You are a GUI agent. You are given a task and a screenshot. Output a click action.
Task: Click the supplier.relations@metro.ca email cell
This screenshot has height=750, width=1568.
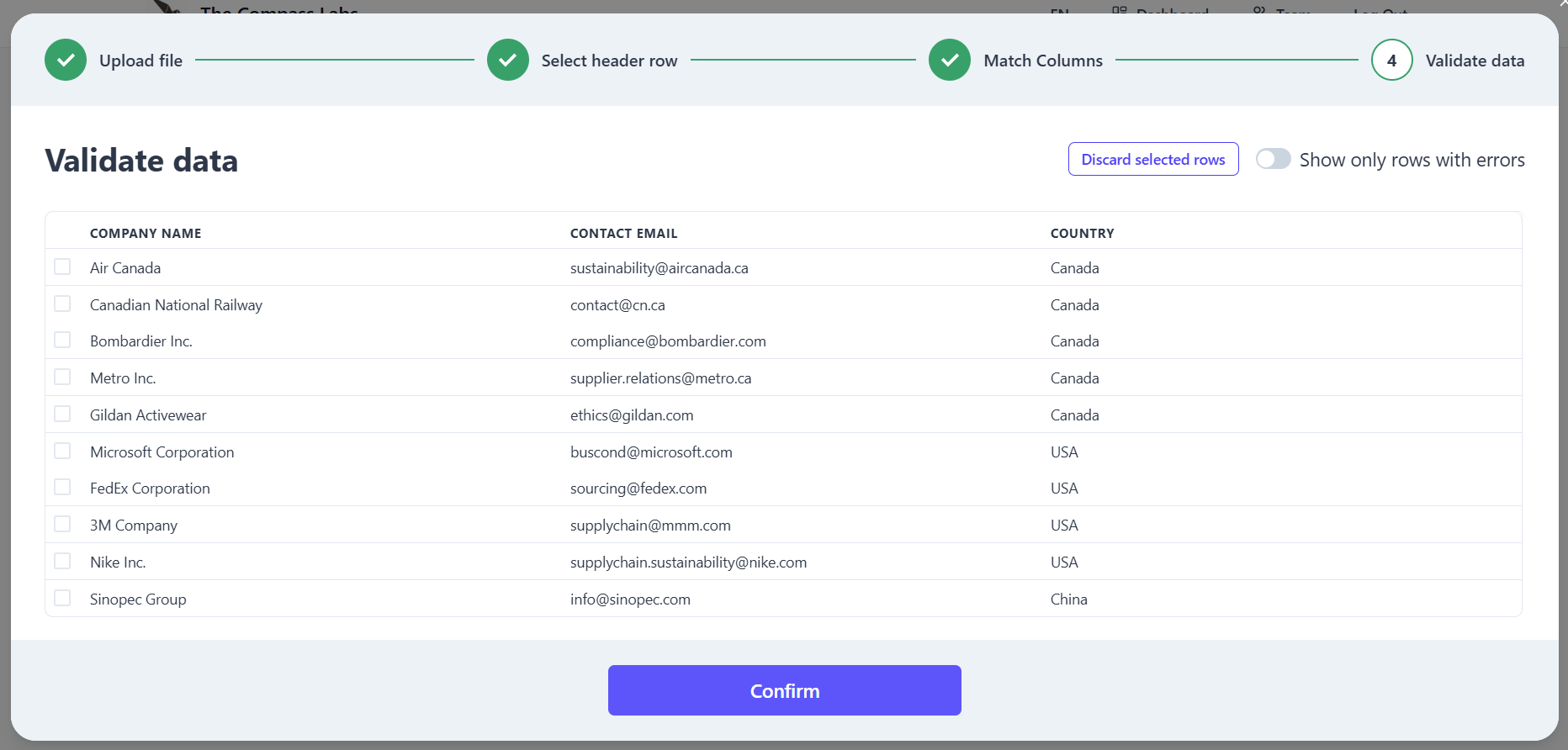click(x=661, y=378)
